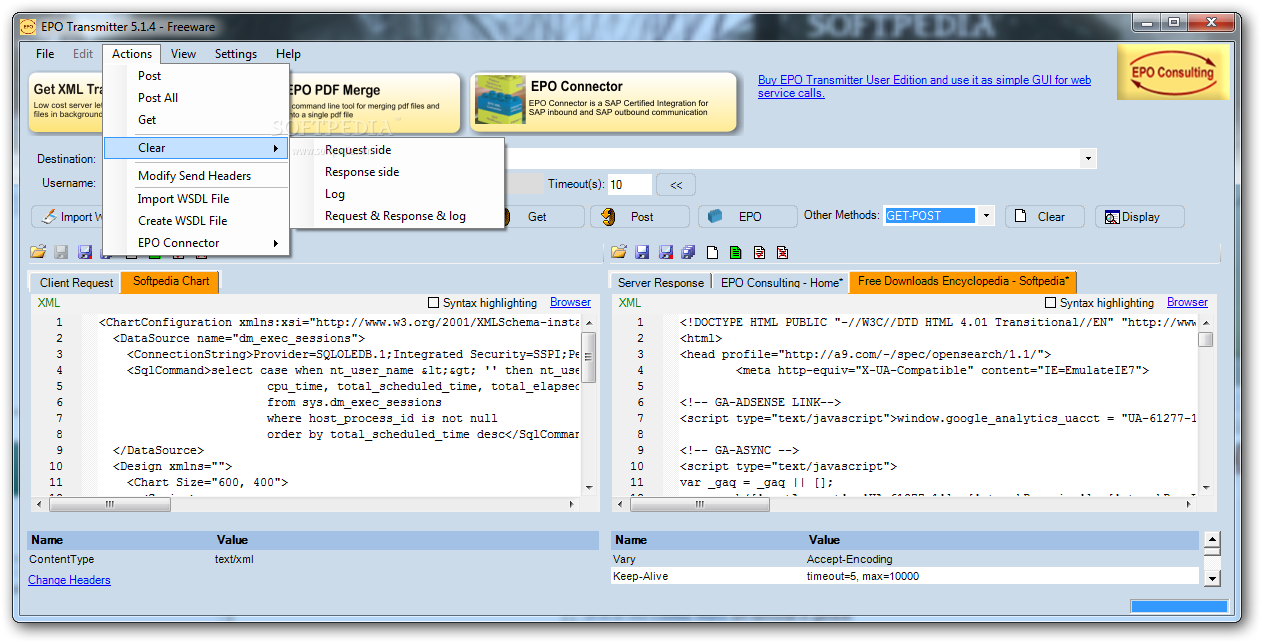Open the File menu

pyautogui.click(x=45, y=54)
